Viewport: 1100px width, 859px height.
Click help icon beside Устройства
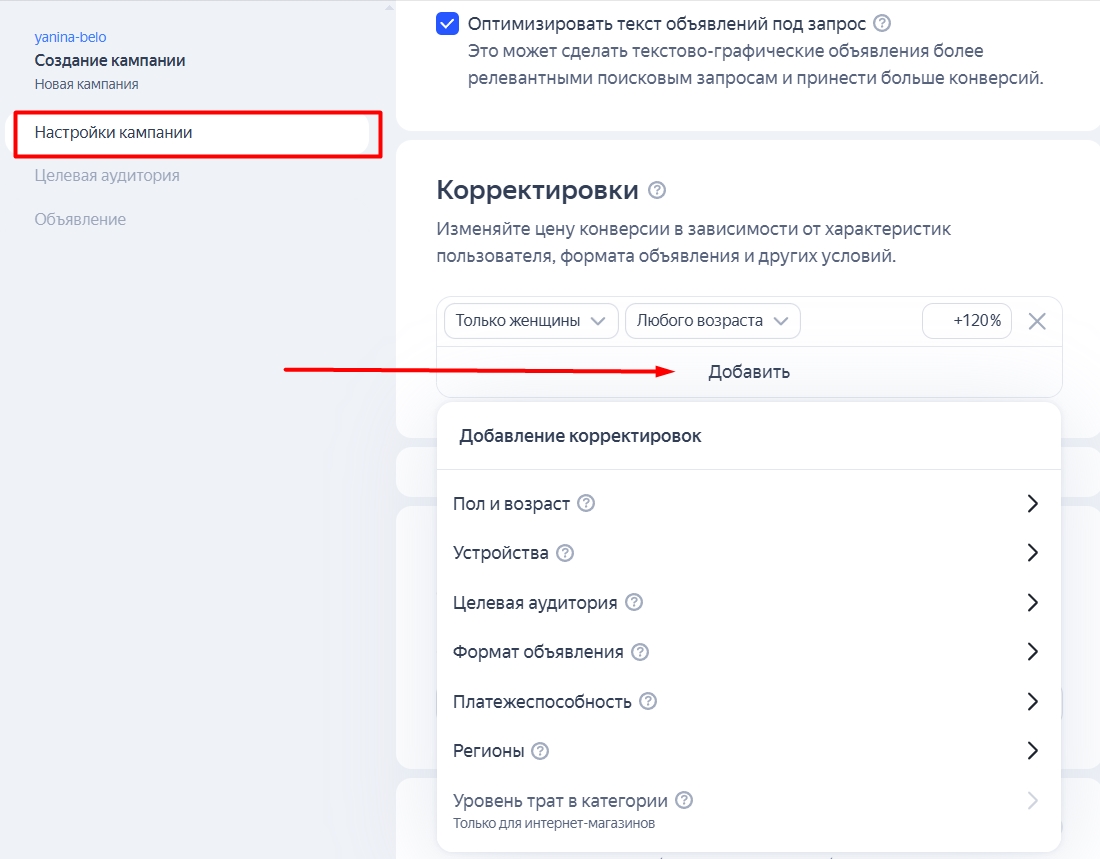[565, 553]
